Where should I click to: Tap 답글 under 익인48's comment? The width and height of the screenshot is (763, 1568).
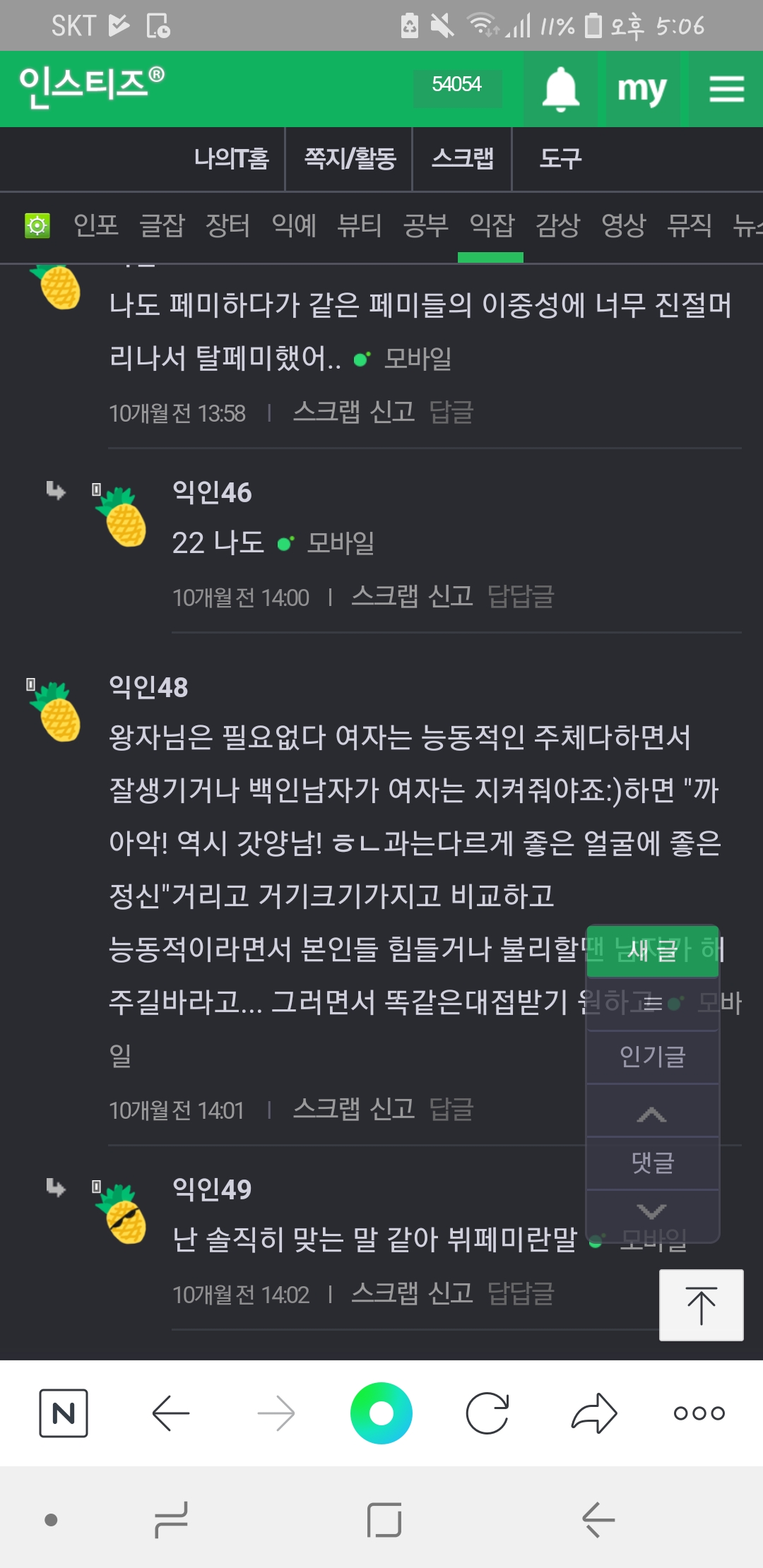pyautogui.click(x=451, y=1110)
